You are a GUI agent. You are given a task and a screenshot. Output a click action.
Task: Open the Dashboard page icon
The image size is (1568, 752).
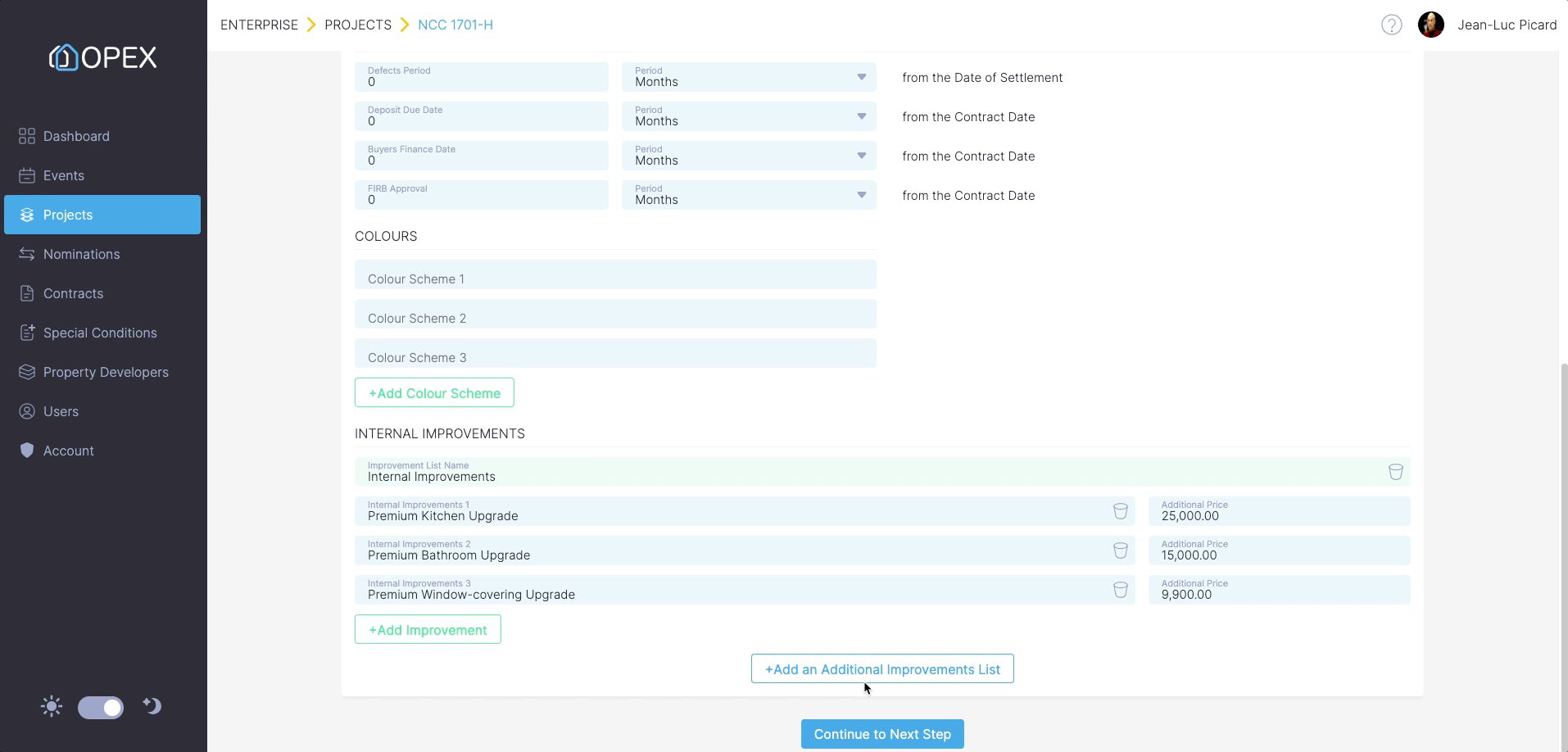(x=27, y=136)
